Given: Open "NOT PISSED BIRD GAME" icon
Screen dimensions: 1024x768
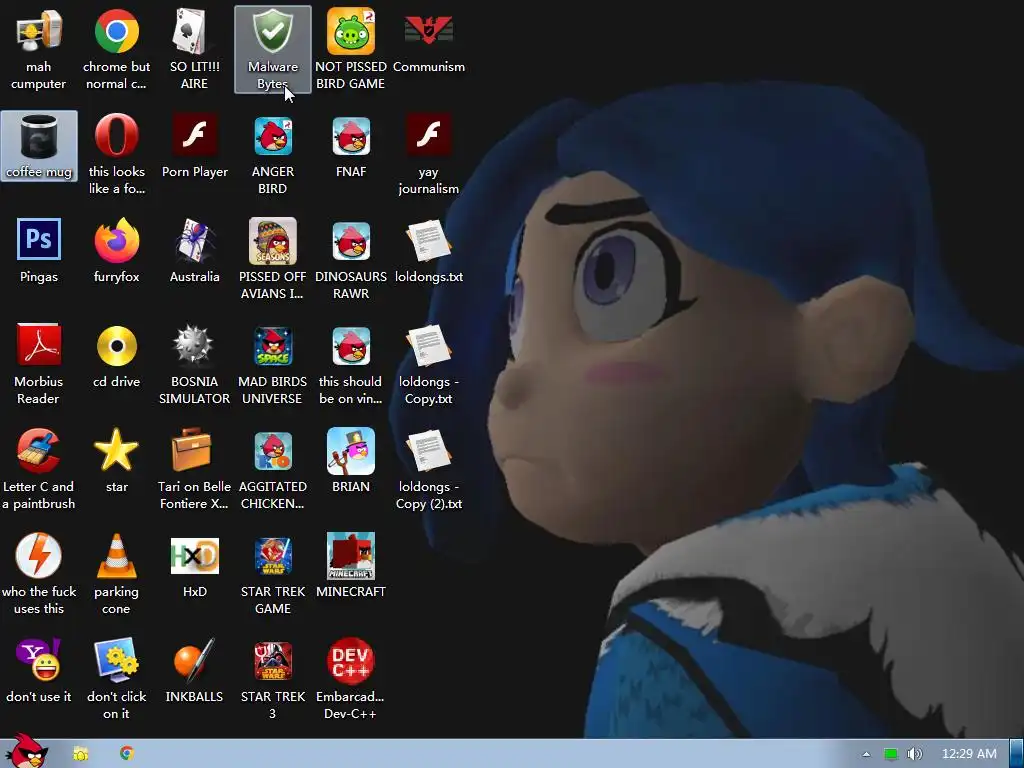Looking at the screenshot, I should tap(351, 49).
